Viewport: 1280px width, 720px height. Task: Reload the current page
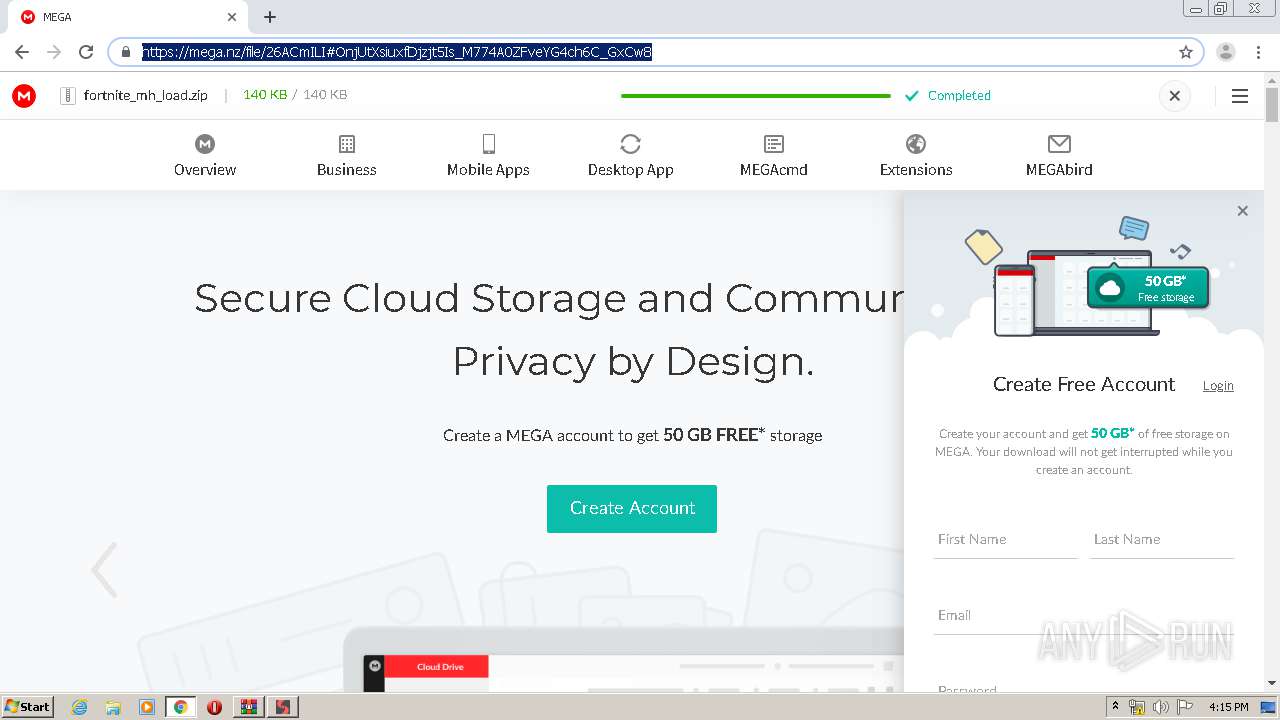[x=86, y=52]
